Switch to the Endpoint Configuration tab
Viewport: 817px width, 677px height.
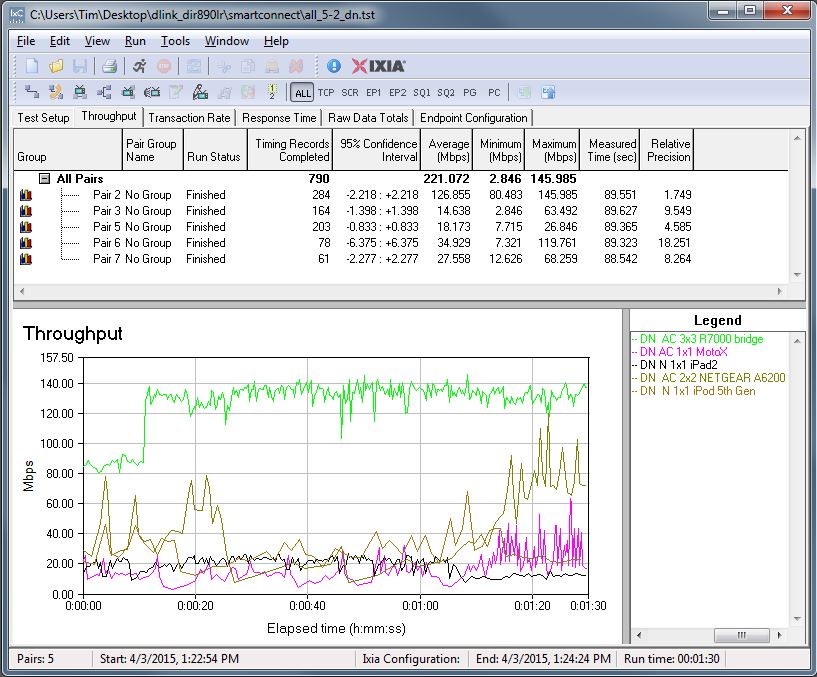[x=474, y=118]
